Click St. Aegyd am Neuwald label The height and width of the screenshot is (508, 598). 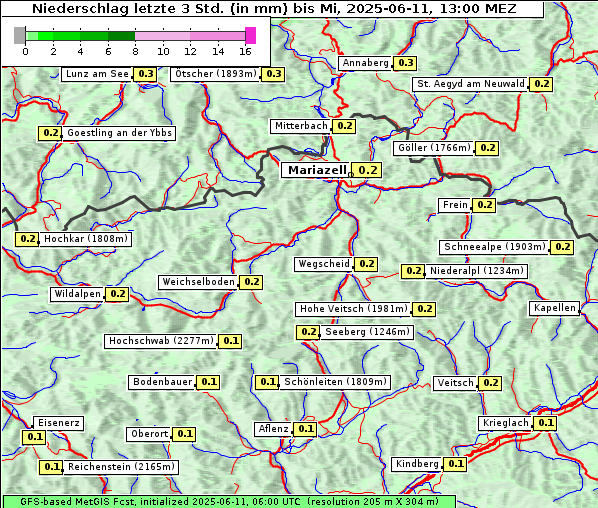click(471, 84)
